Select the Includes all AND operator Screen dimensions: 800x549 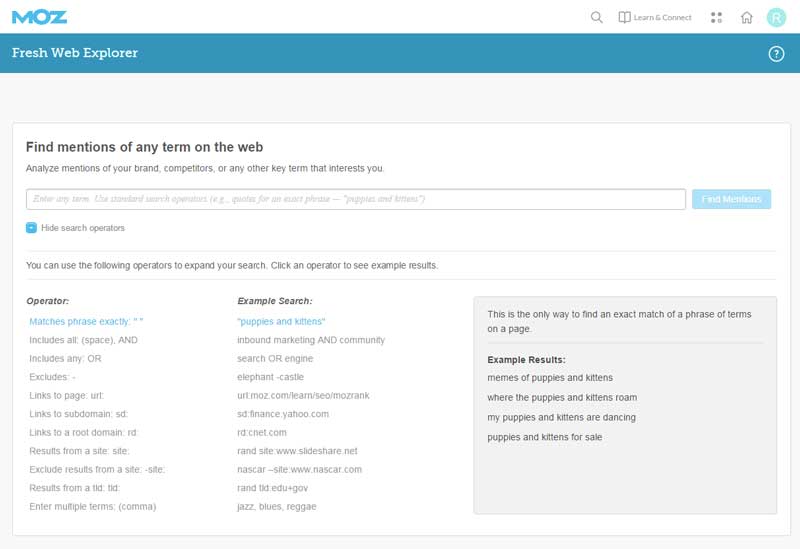(83, 340)
